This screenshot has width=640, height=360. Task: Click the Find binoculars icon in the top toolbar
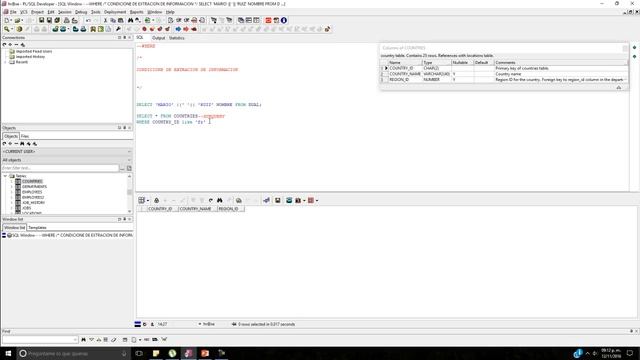pos(131,20)
